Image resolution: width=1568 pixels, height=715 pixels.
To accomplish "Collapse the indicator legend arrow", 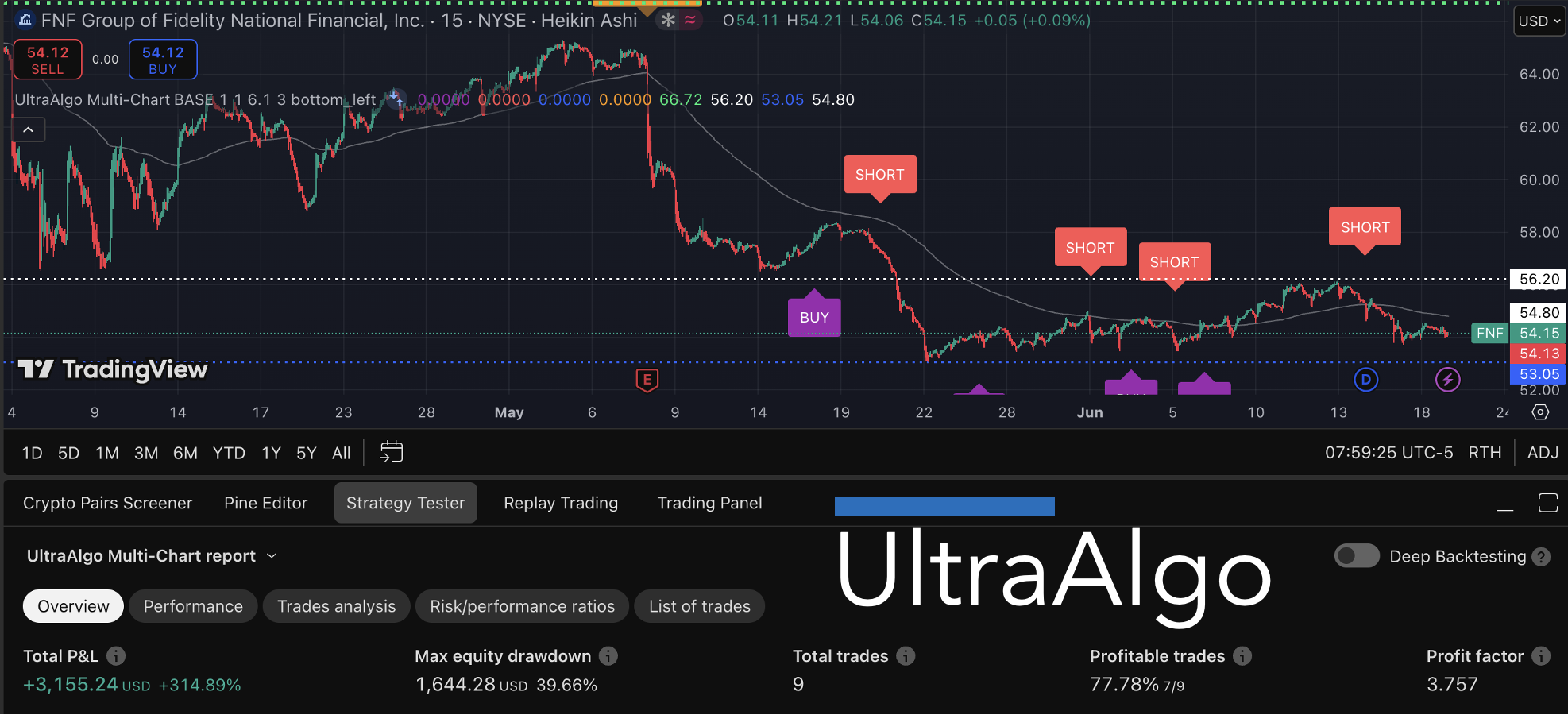I will 29,129.
